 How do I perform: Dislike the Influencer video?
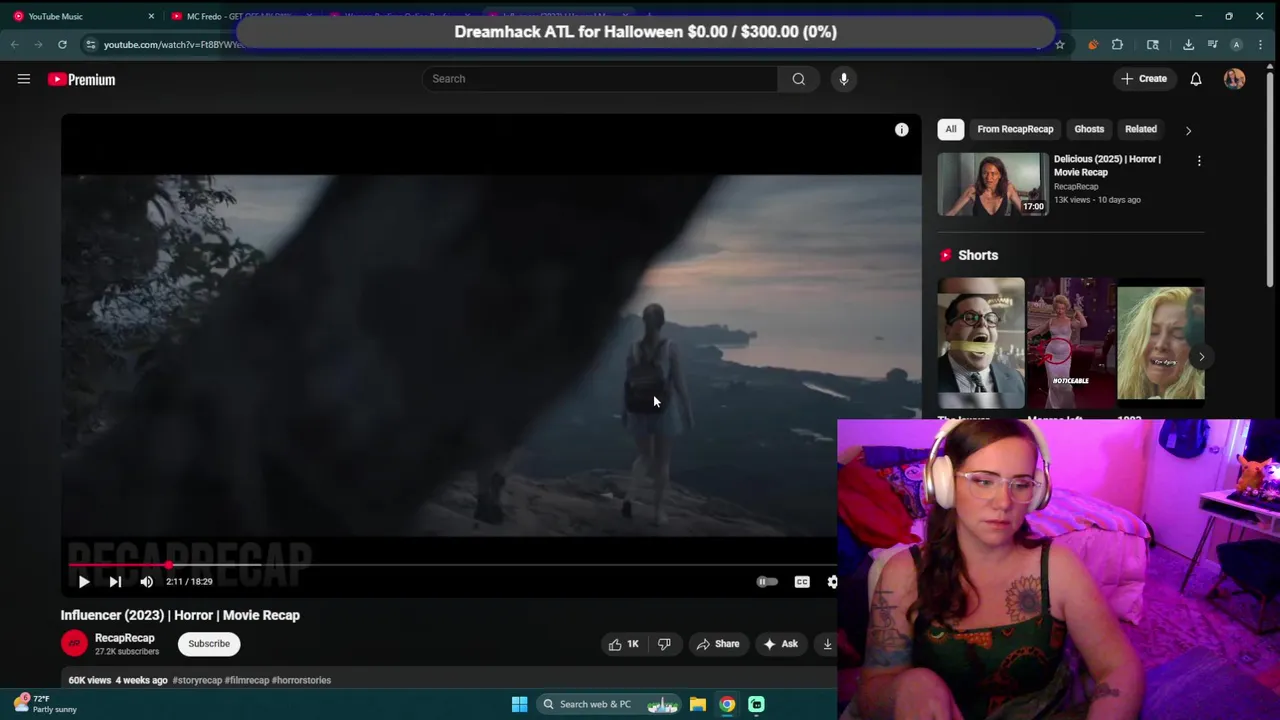pos(664,644)
